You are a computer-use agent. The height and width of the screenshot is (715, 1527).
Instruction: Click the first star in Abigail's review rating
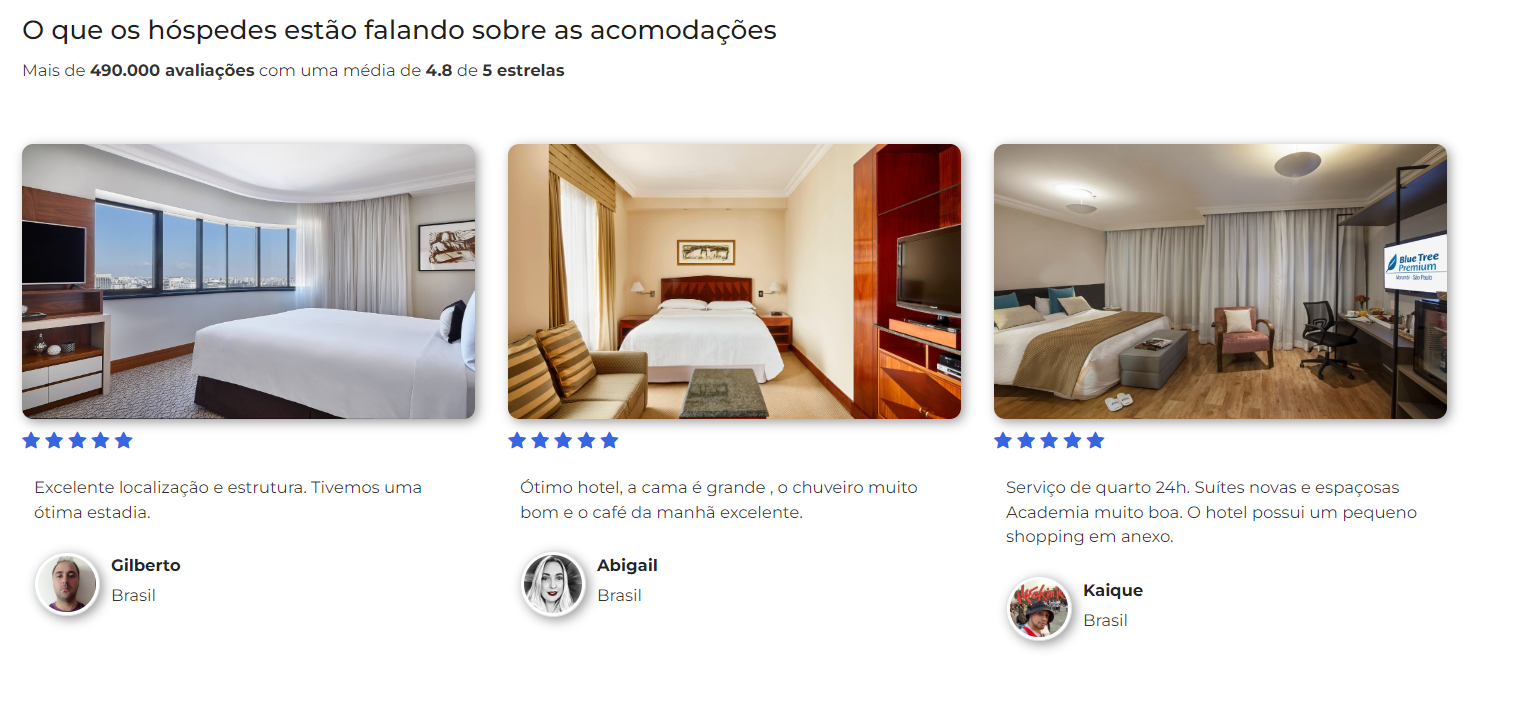pyautogui.click(x=517, y=440)
